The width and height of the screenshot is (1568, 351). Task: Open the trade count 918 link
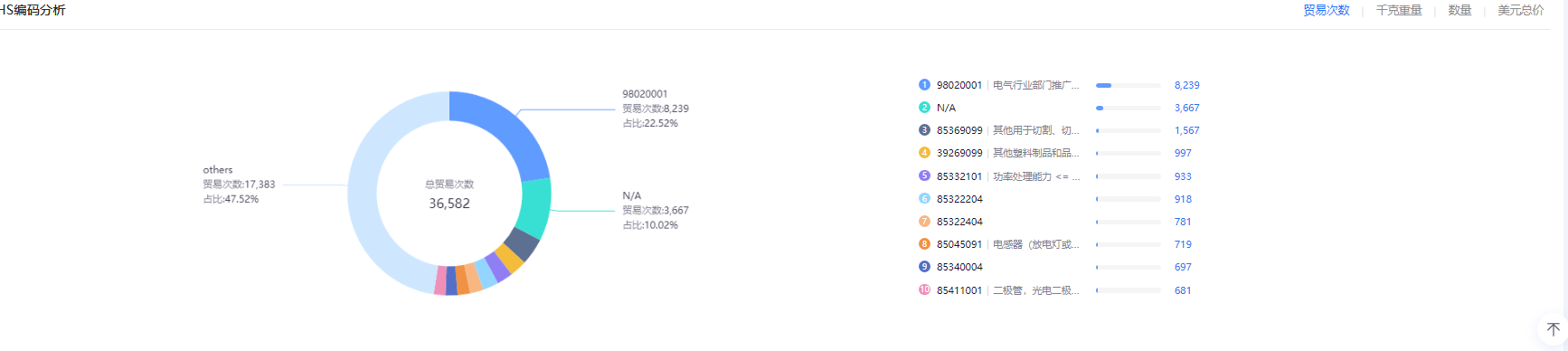tap(1183, 199)
